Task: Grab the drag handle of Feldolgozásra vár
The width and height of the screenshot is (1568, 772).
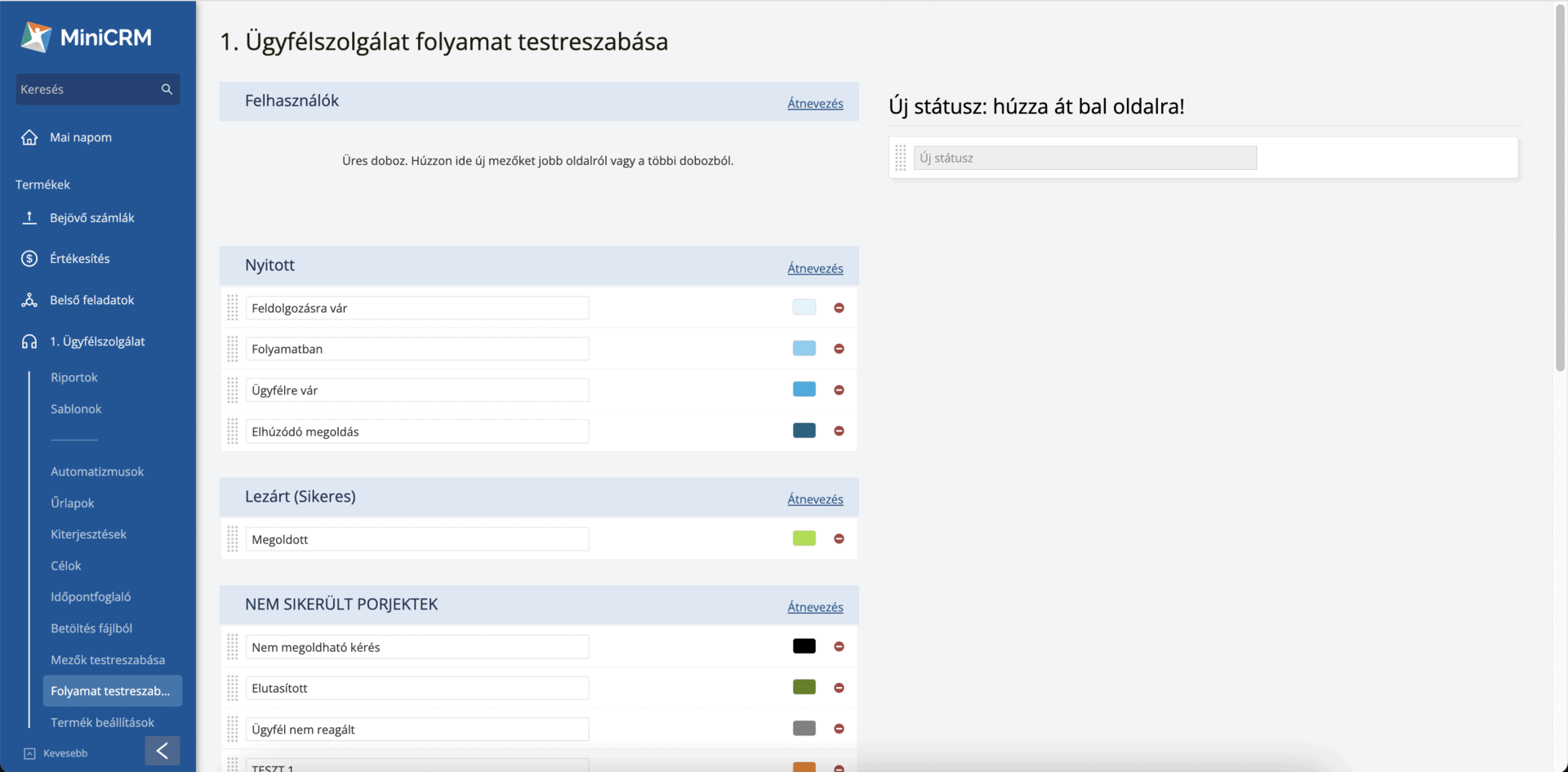Action: (233, 308)
